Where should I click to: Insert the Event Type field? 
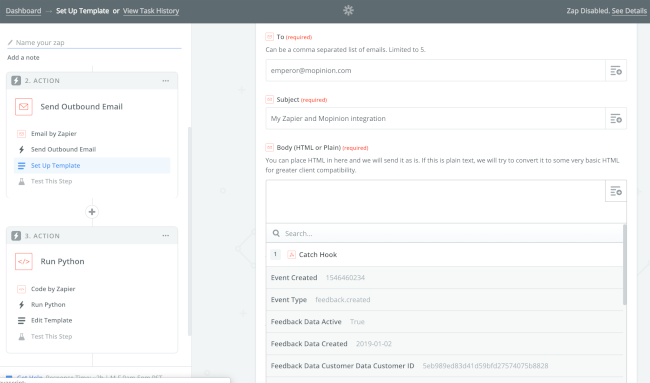(x=444, y=300)
